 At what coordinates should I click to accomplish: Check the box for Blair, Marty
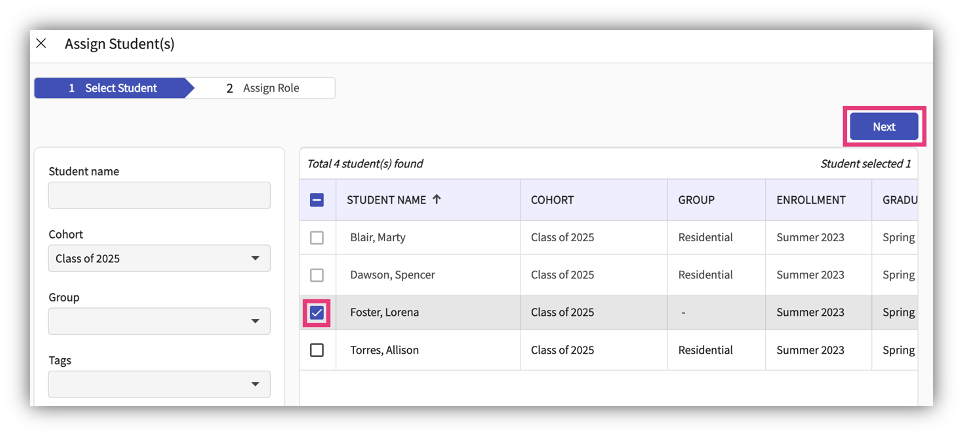tap(317, 238)
